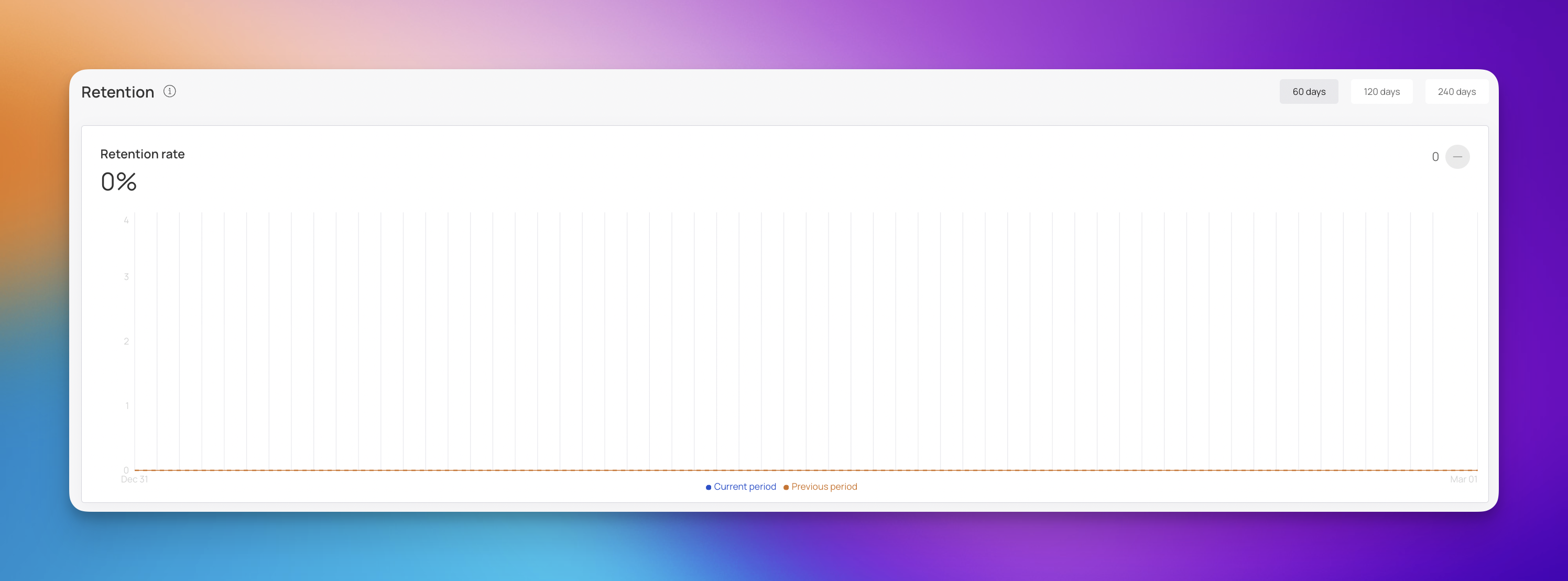
Task: Click the orange Previous period legend dot
Action: click(786, 487)
